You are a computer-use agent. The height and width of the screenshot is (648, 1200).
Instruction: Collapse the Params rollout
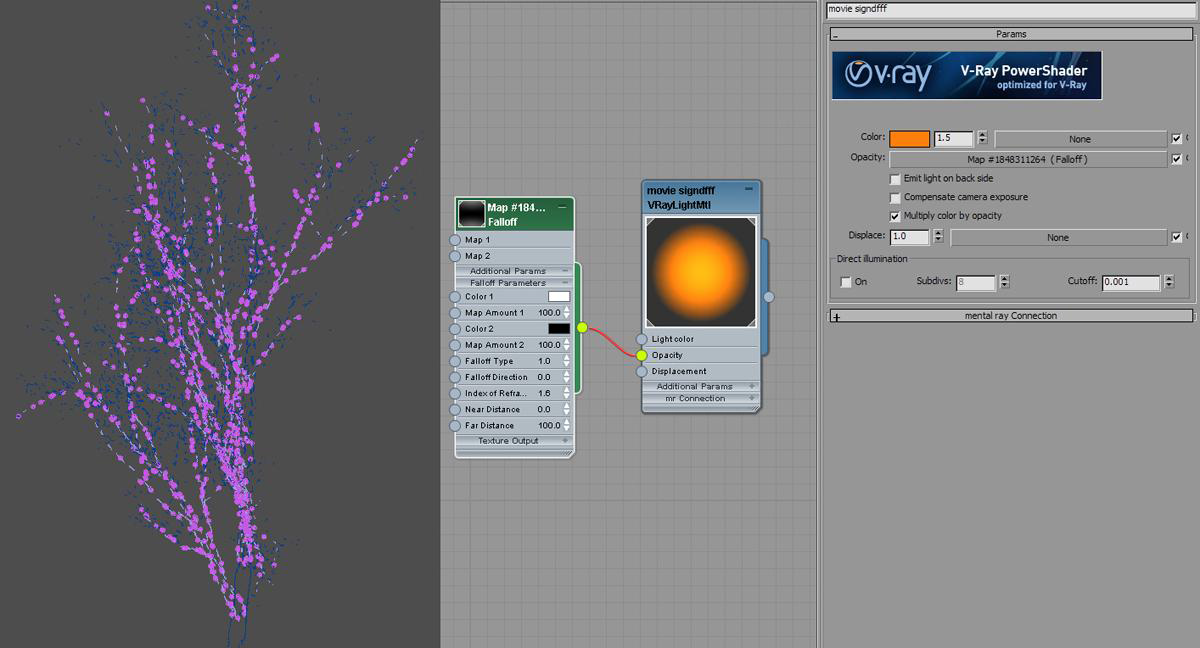(837, 34)
